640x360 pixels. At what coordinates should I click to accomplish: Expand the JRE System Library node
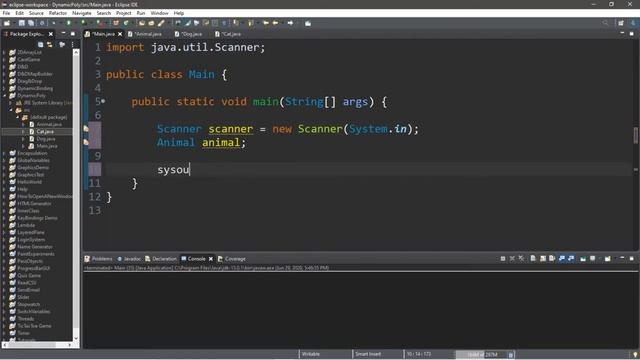pos(11,103)
